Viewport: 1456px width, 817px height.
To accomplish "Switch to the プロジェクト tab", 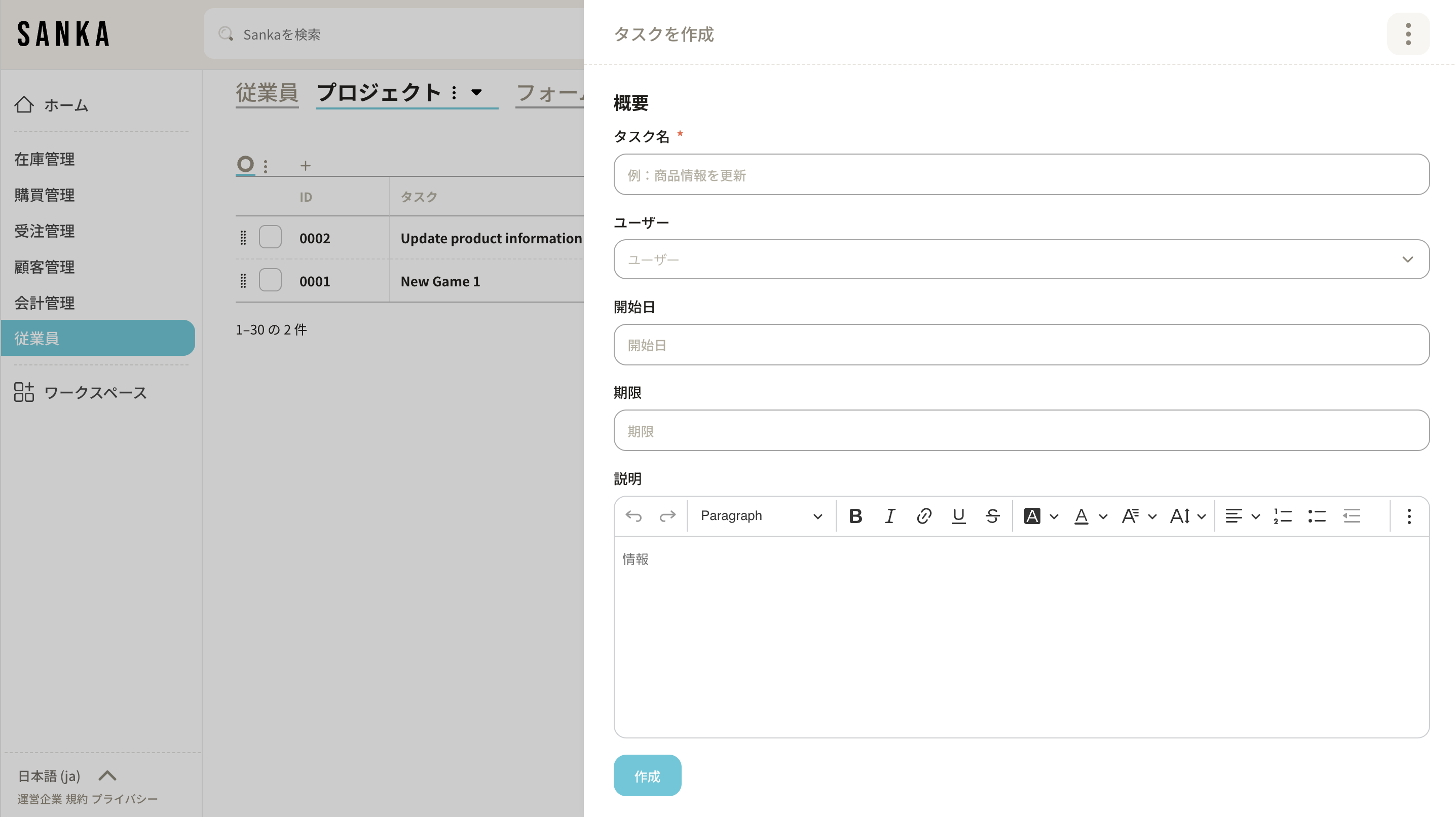I will (x=378, y=93).
